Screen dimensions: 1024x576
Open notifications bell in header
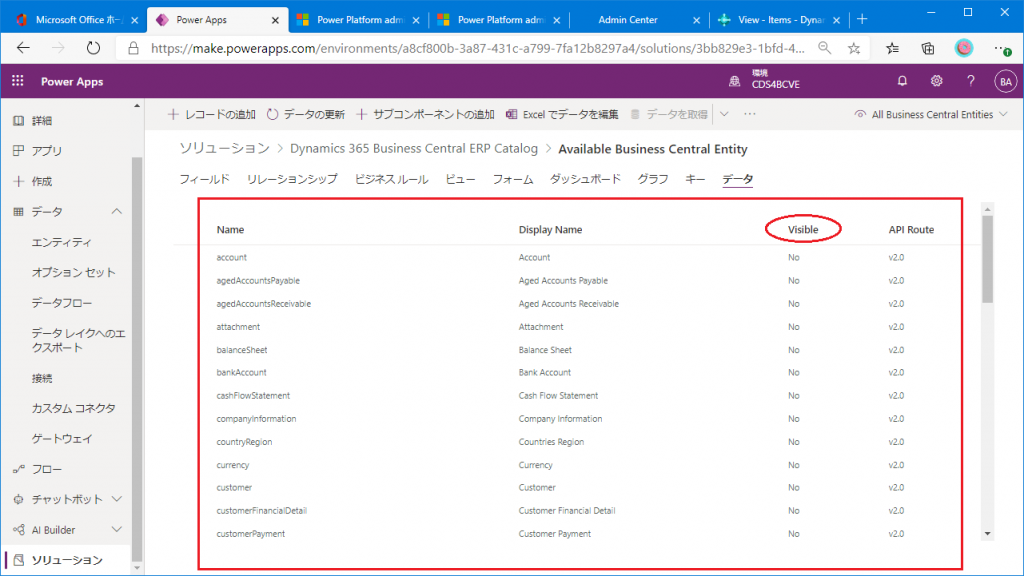(902, 81)
